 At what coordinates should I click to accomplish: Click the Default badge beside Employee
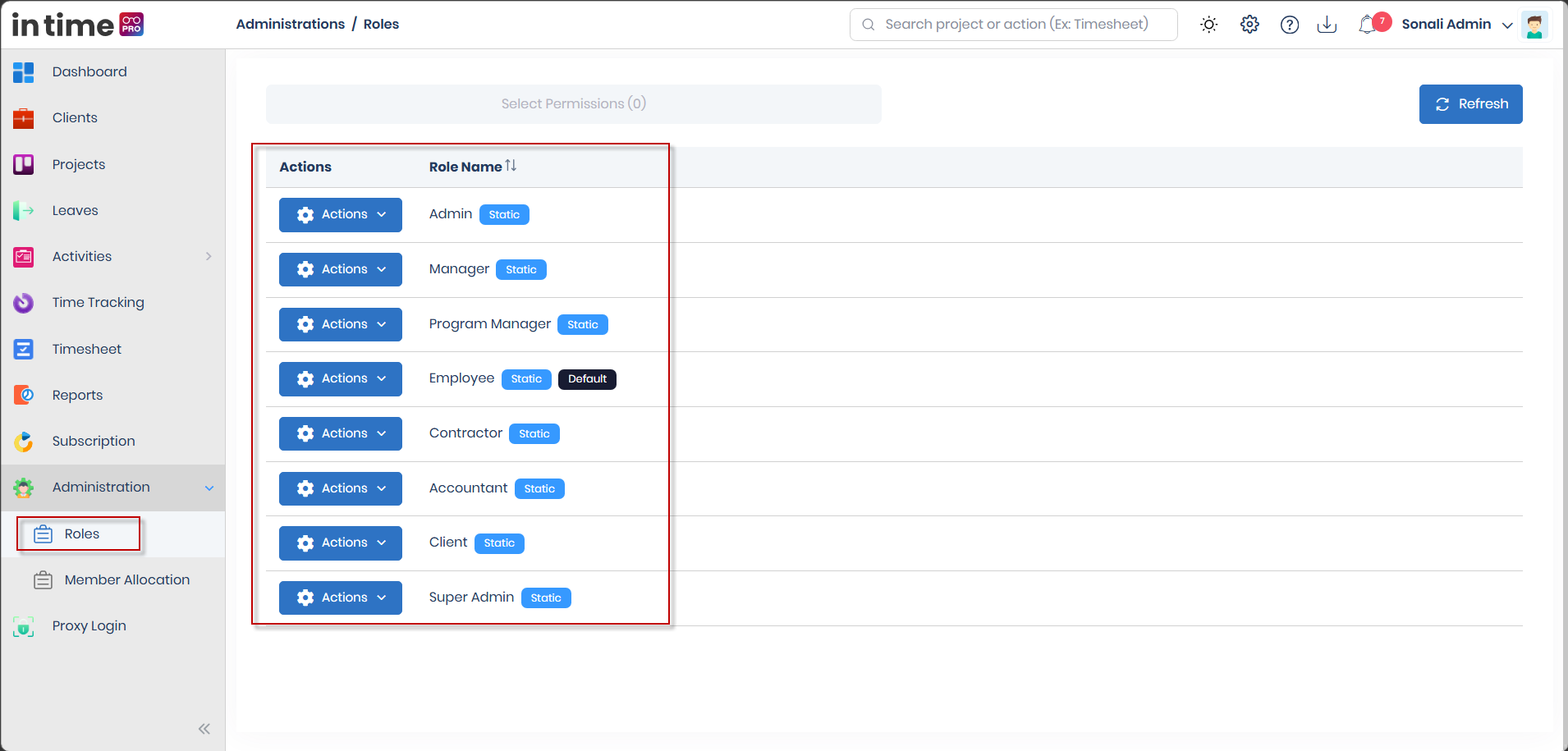point(587,379)
